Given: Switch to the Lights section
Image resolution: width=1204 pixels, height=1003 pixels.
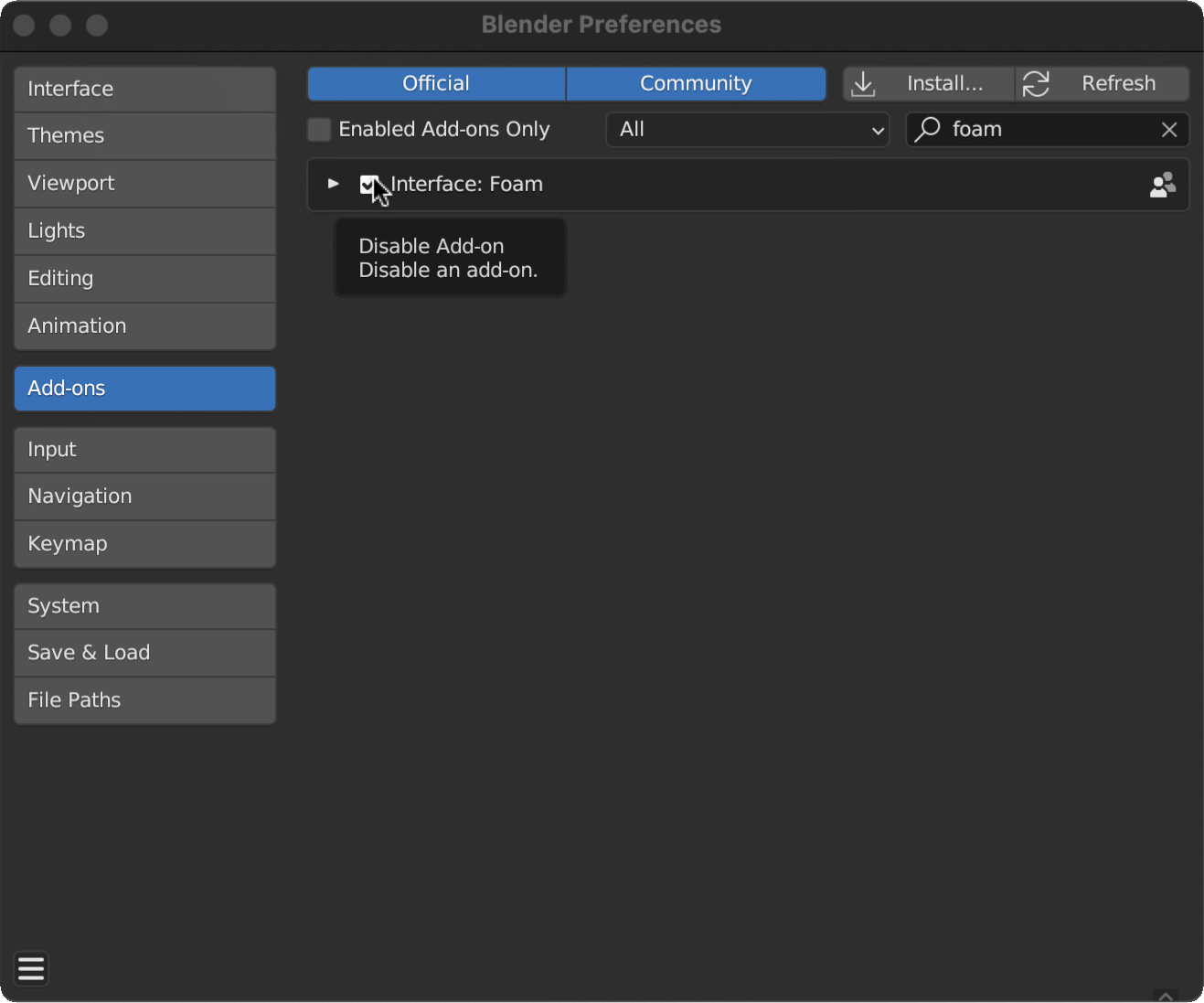Looking at the screenshot, I should [x=144, y=231].
